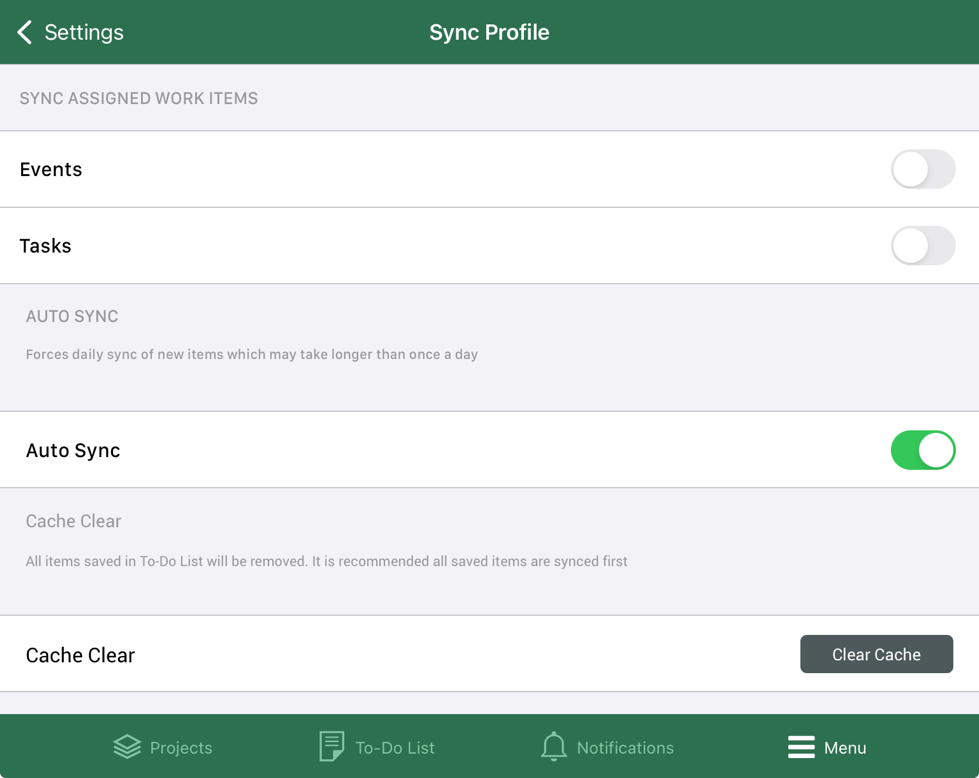Image resolution: width=979 pixels, height=778 pixels.
Task: Click the Sync Assigned Work Items header
Action: 139,98
